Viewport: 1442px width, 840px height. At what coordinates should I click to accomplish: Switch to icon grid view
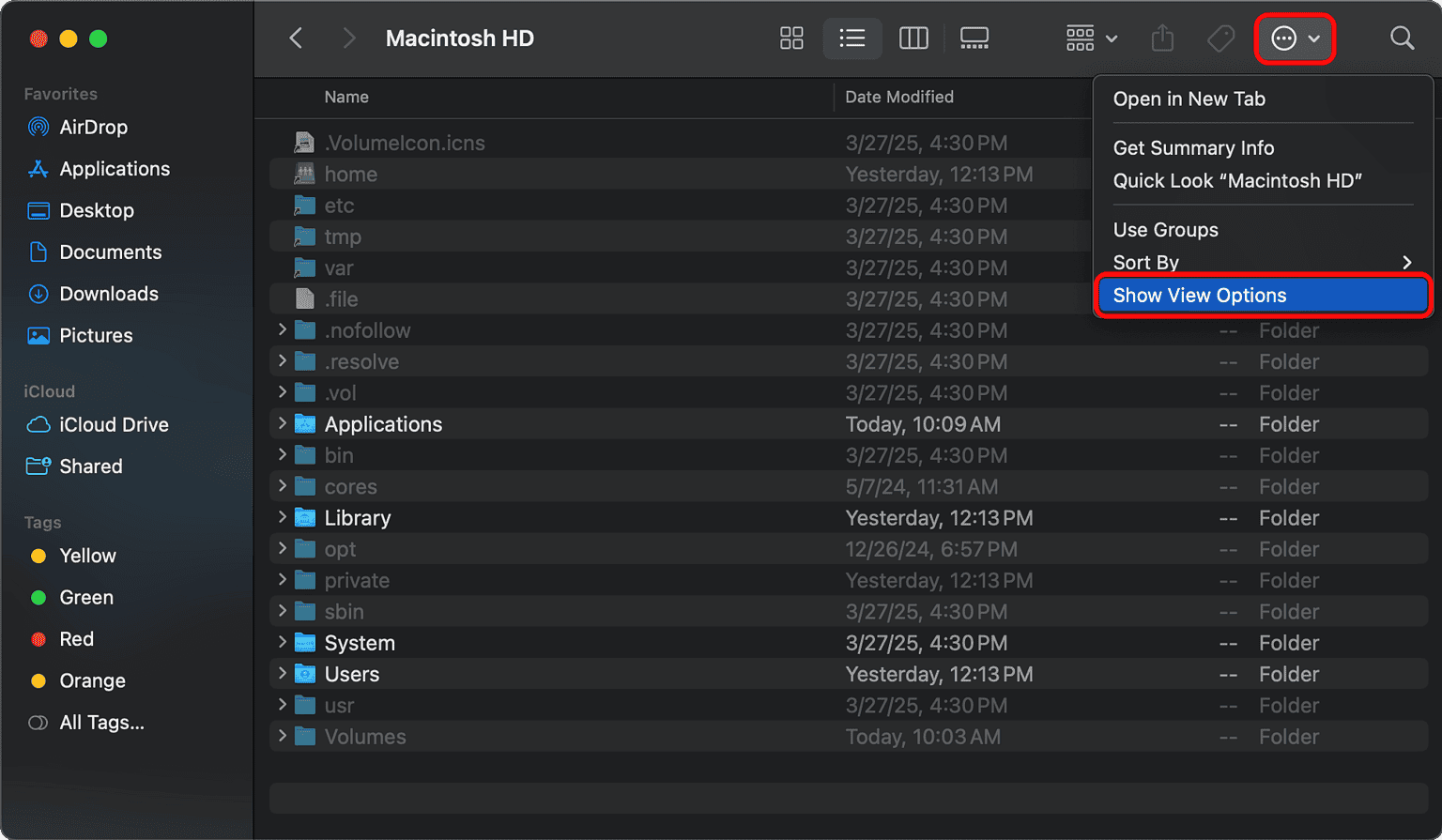click(791, 38)
